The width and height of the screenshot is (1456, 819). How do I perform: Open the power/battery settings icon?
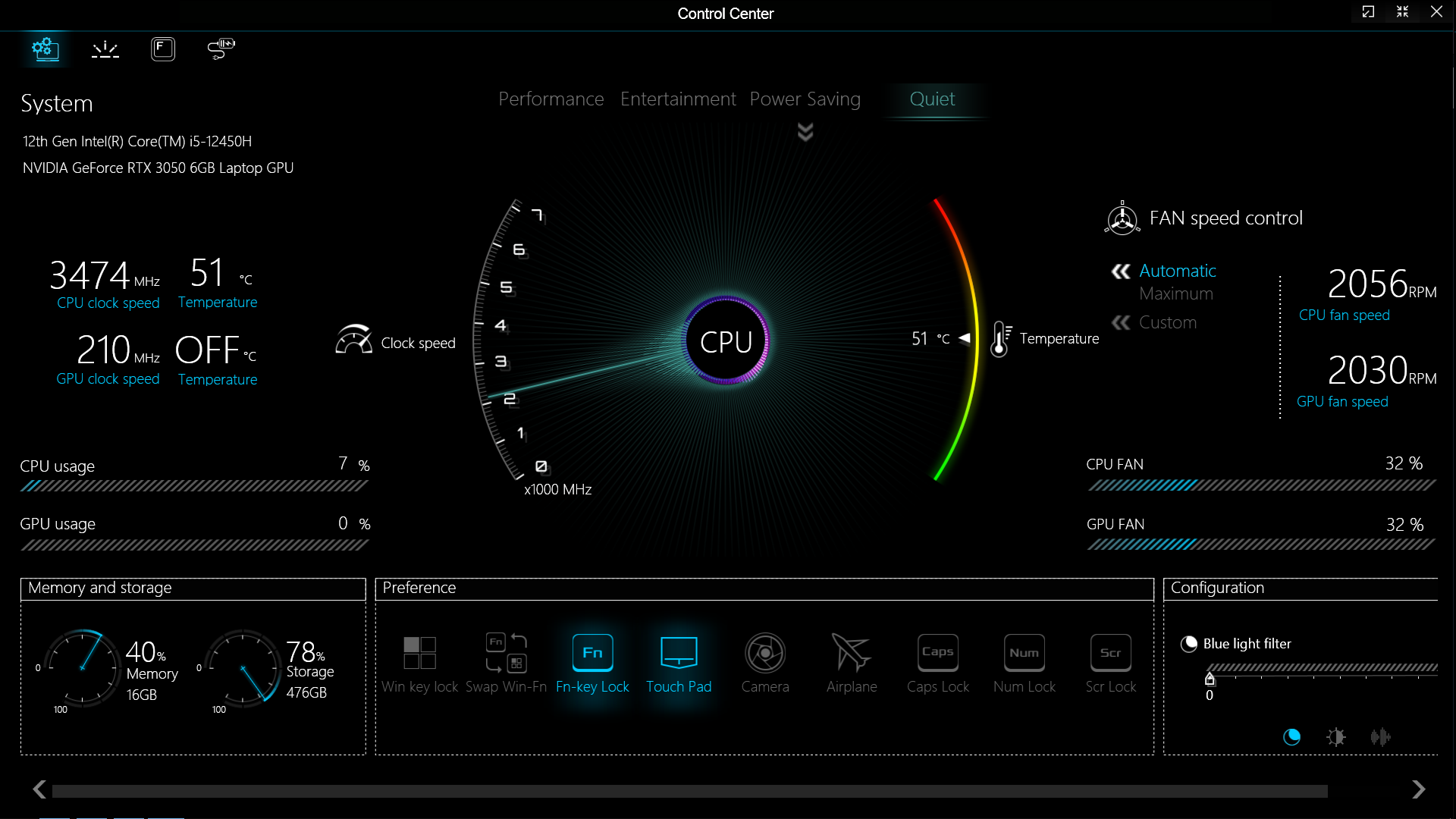221,49
